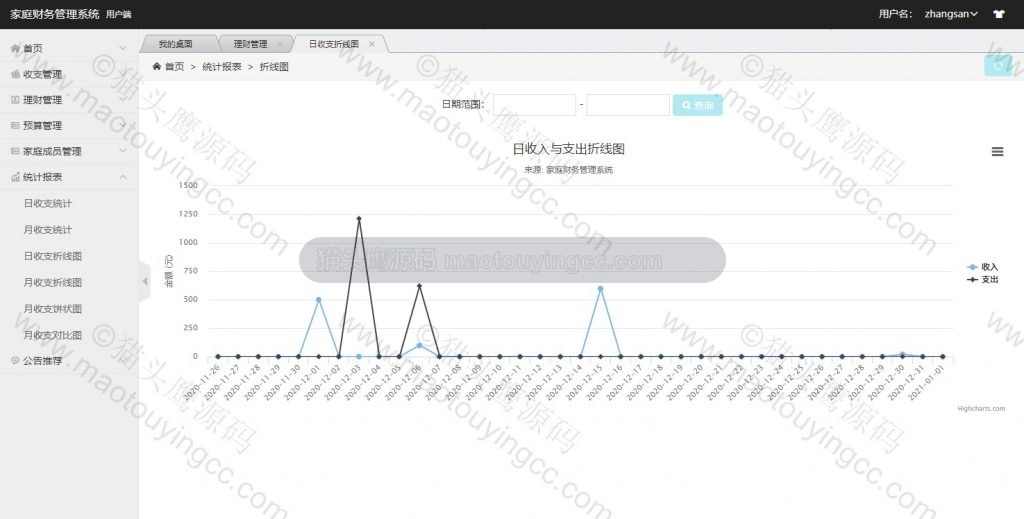
Task: Click the 收入 point on 2020-12-30
Action: pyautogui.click(x=903, y=354)
